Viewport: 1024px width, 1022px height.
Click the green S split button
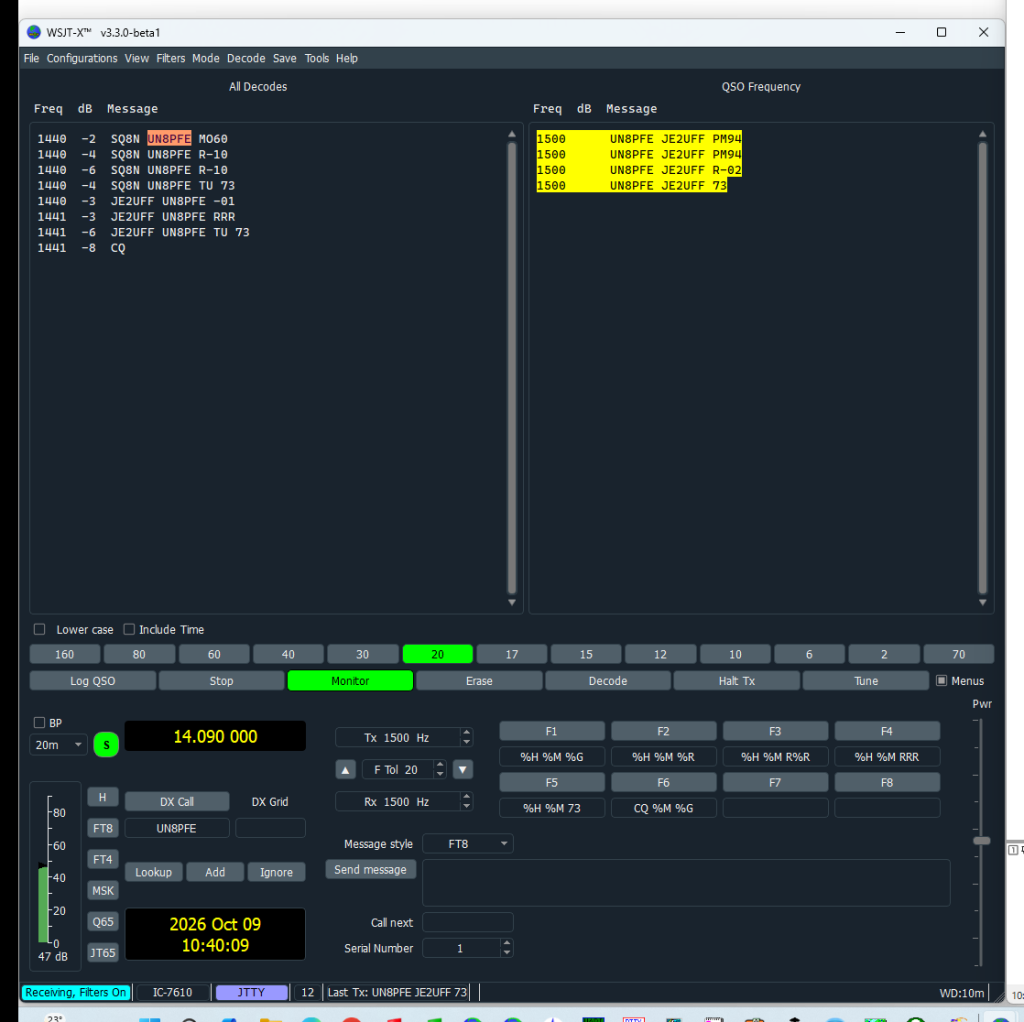coord(106,744)
